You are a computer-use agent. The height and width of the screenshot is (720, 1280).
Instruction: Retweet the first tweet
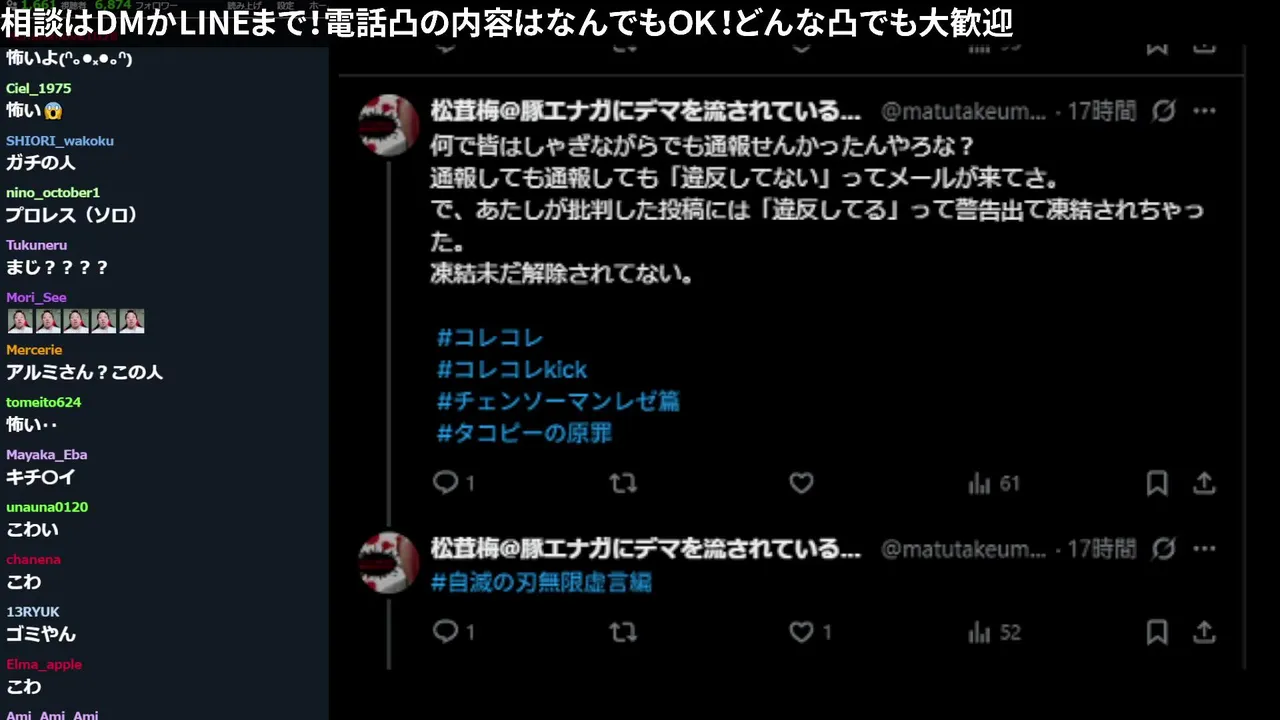click(623, 483)
